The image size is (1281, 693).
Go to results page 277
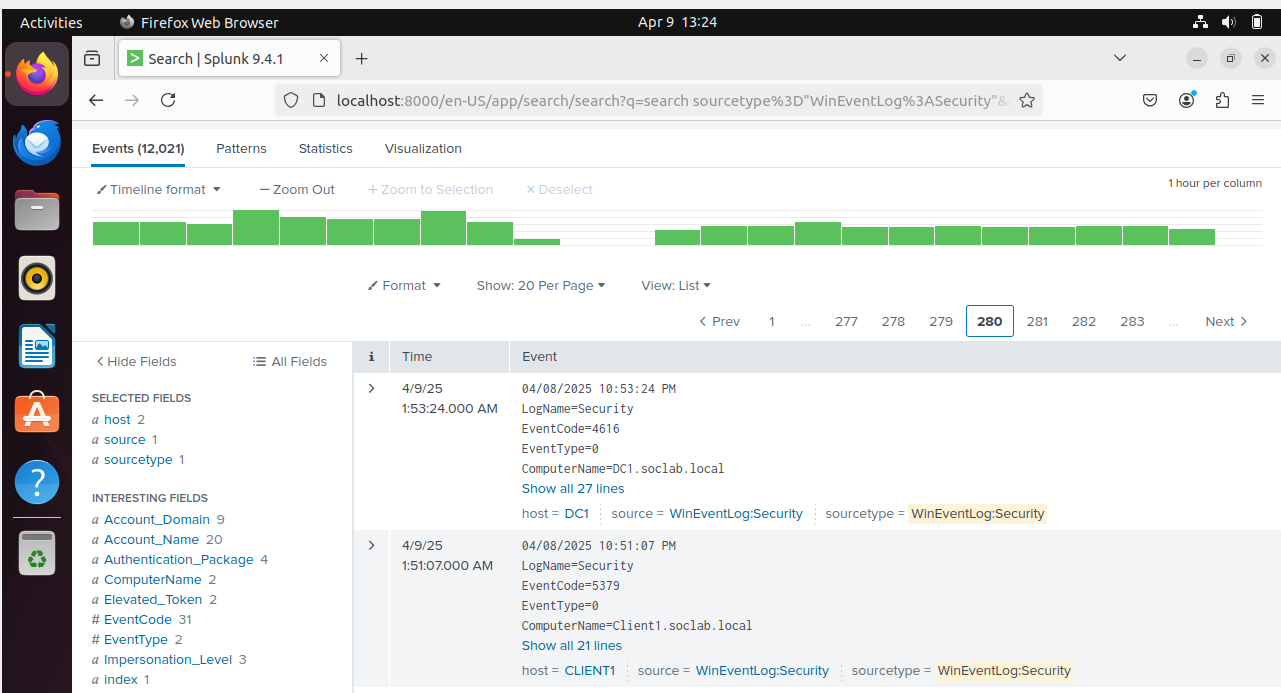tap(846, 321)
